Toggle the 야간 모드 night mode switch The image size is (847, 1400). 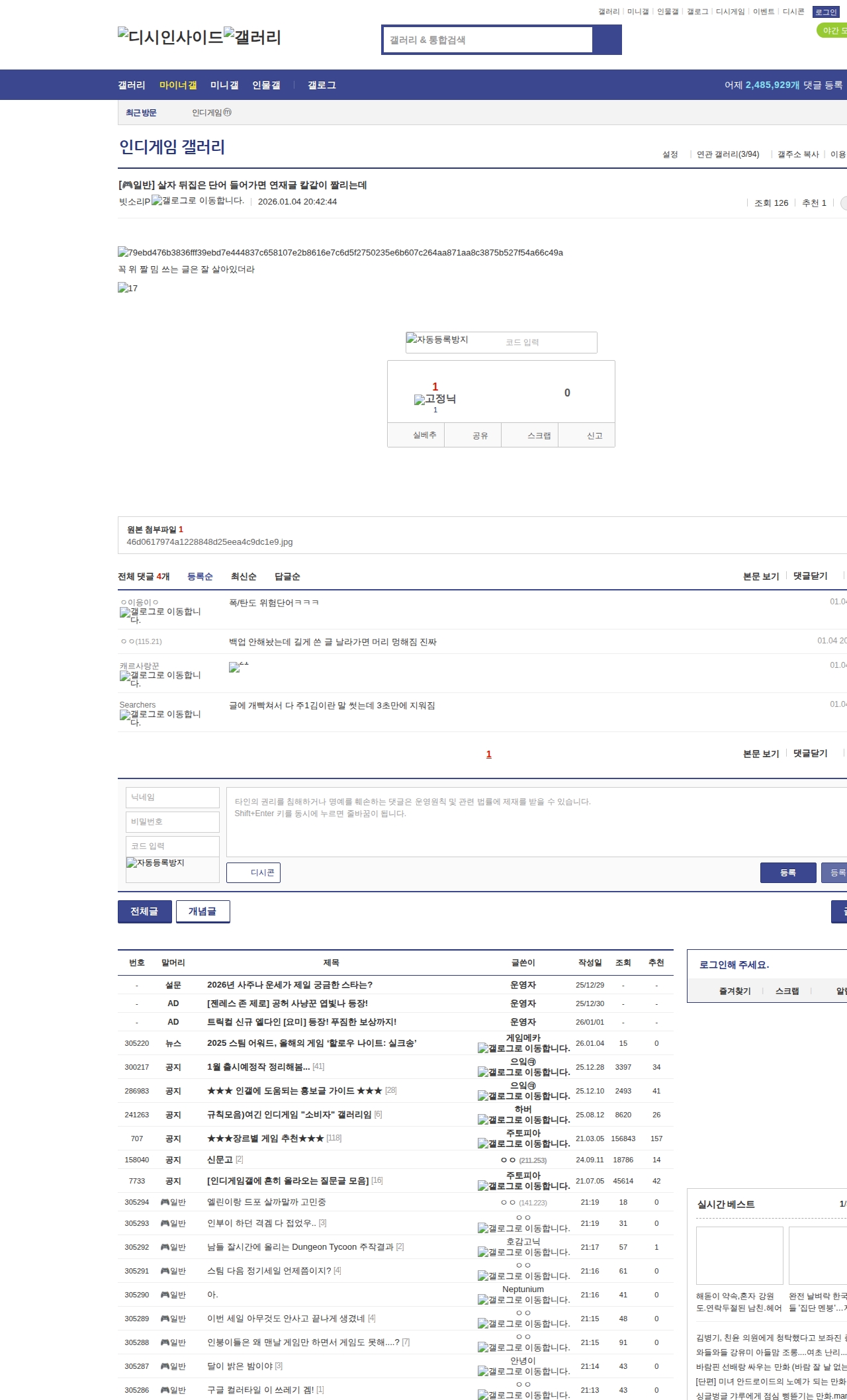coord(832,30)
